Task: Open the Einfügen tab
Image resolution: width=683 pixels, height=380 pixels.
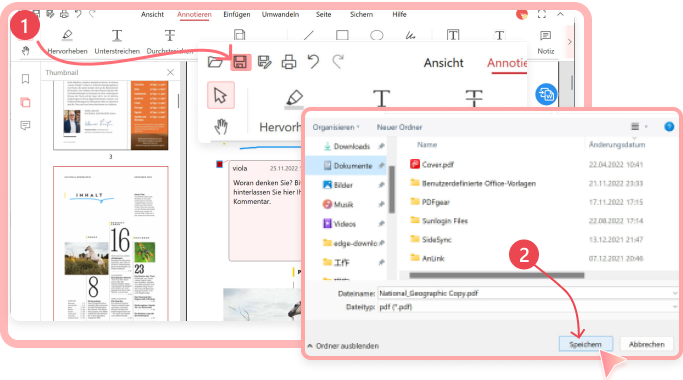Action: [237, 14]
